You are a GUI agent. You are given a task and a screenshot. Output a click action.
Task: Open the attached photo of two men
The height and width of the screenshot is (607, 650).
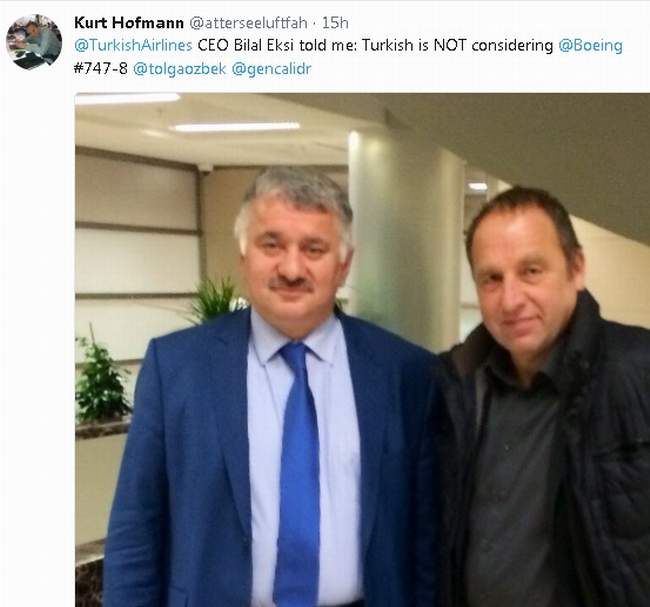(x=362, y=350)
